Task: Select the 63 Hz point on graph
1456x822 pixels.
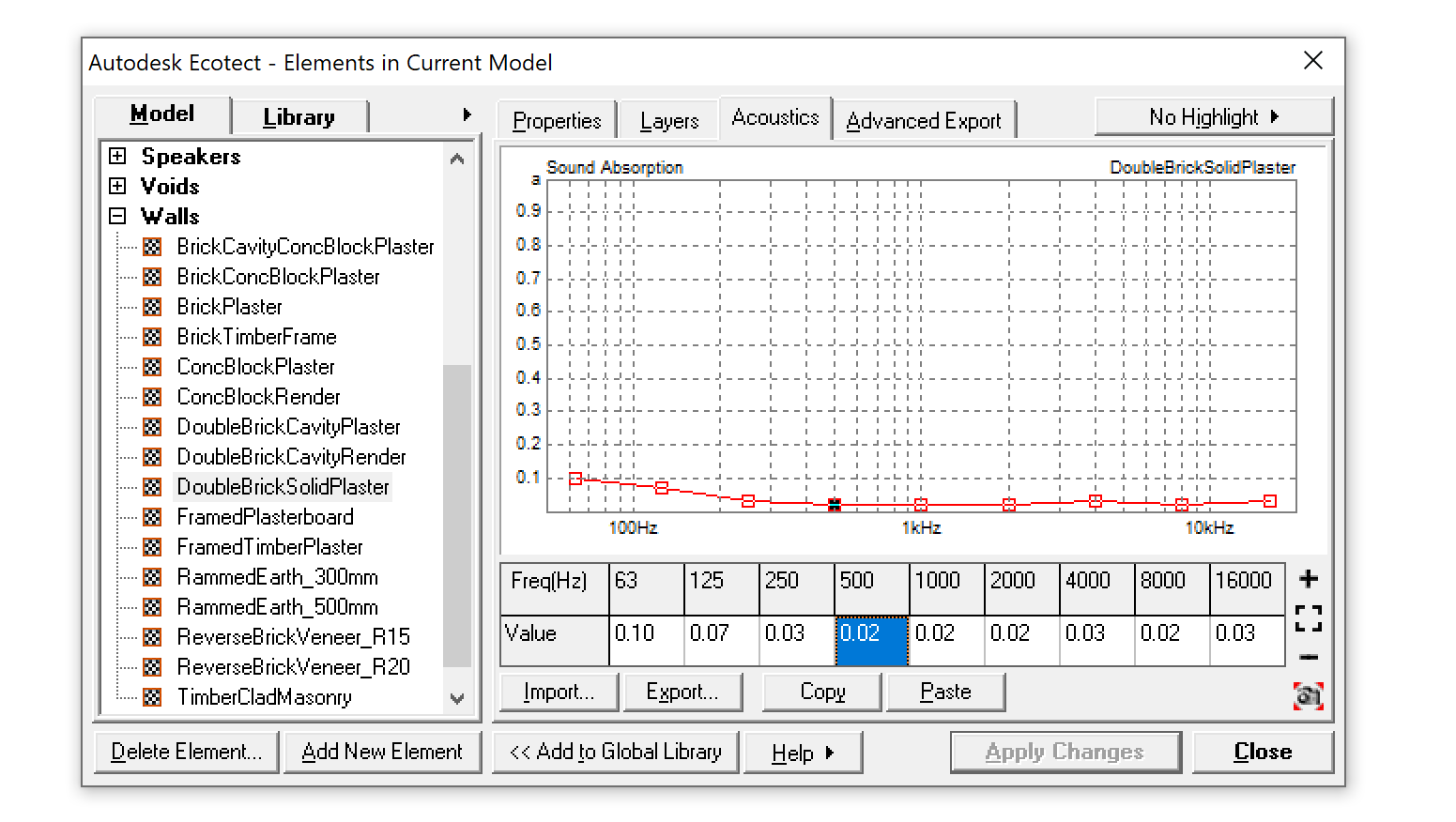Action: pos(575,479)
